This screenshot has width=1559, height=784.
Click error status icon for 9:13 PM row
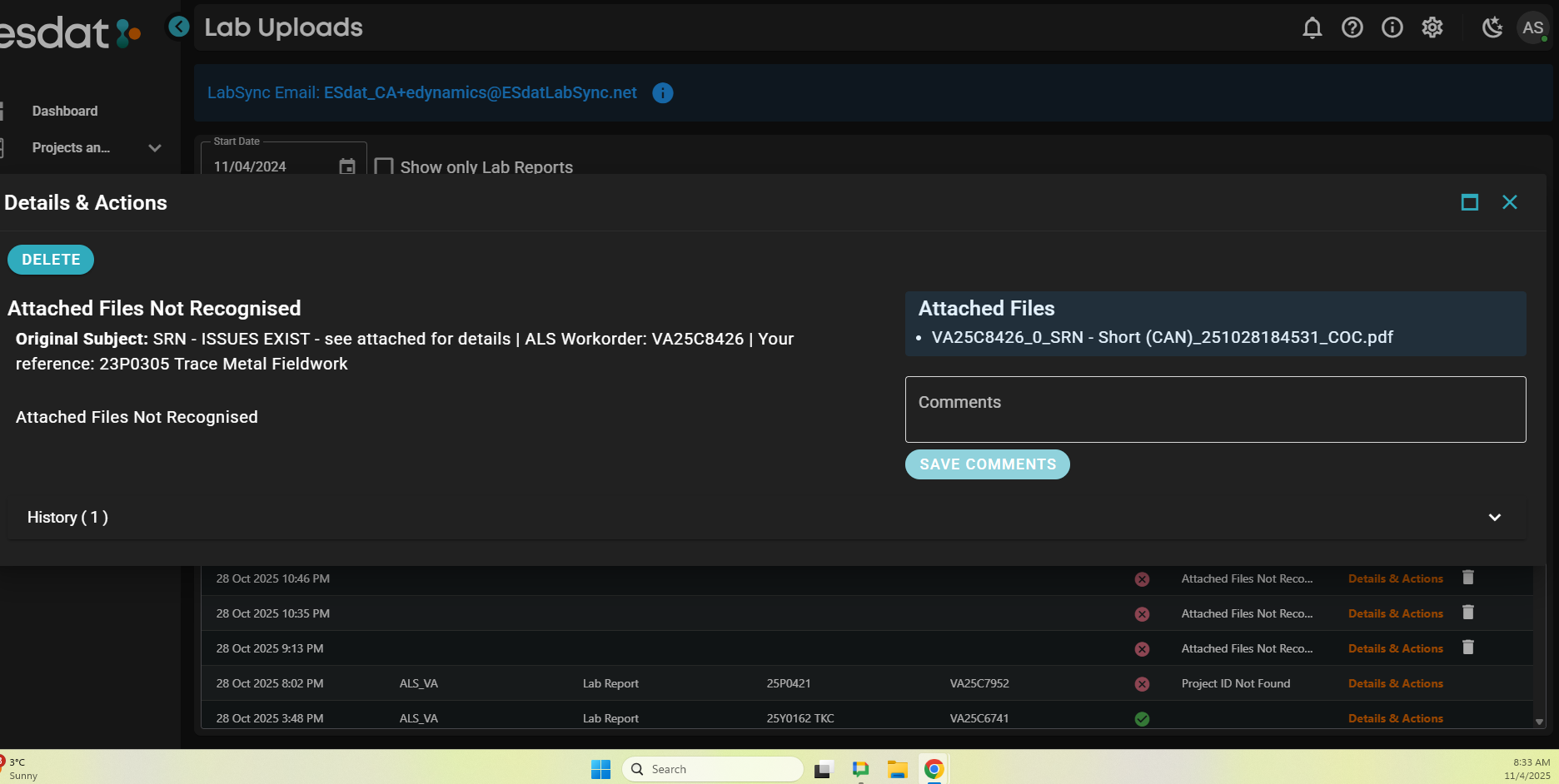[1142, 649]
